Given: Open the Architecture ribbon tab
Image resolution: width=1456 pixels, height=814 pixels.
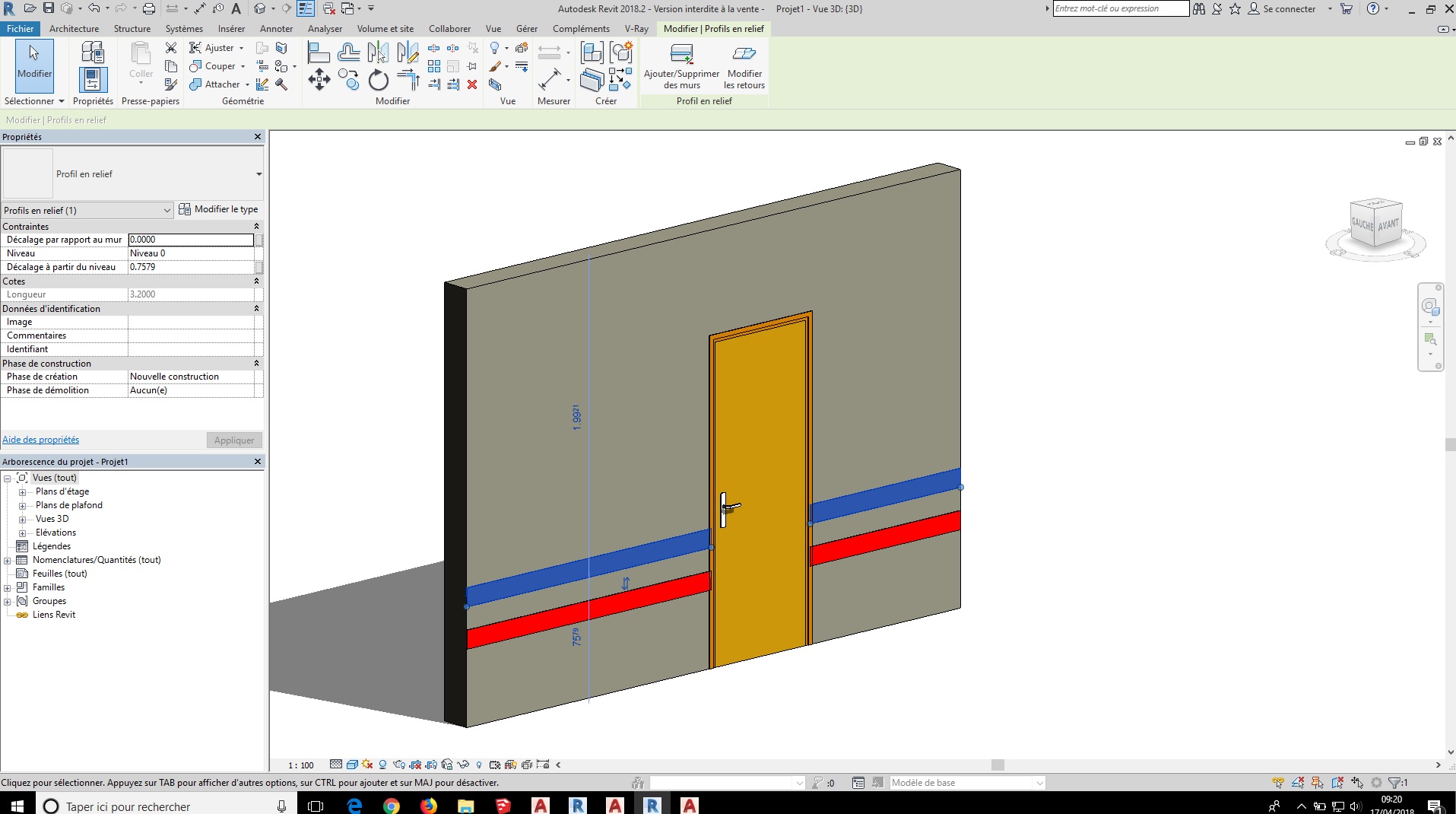Looking at the screenshot, I should [x=74, y=29].
